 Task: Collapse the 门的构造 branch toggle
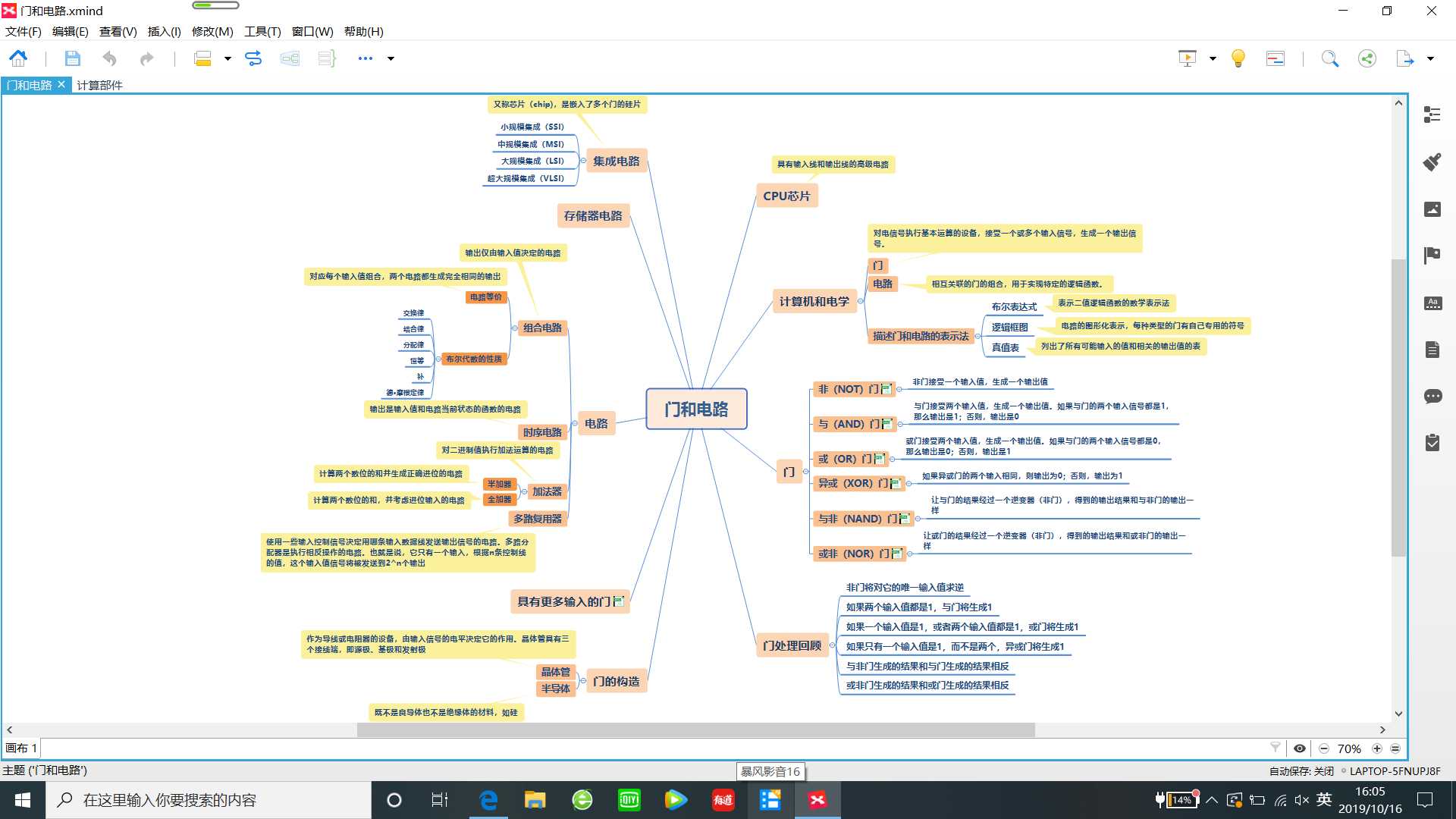tap(583, 681)
